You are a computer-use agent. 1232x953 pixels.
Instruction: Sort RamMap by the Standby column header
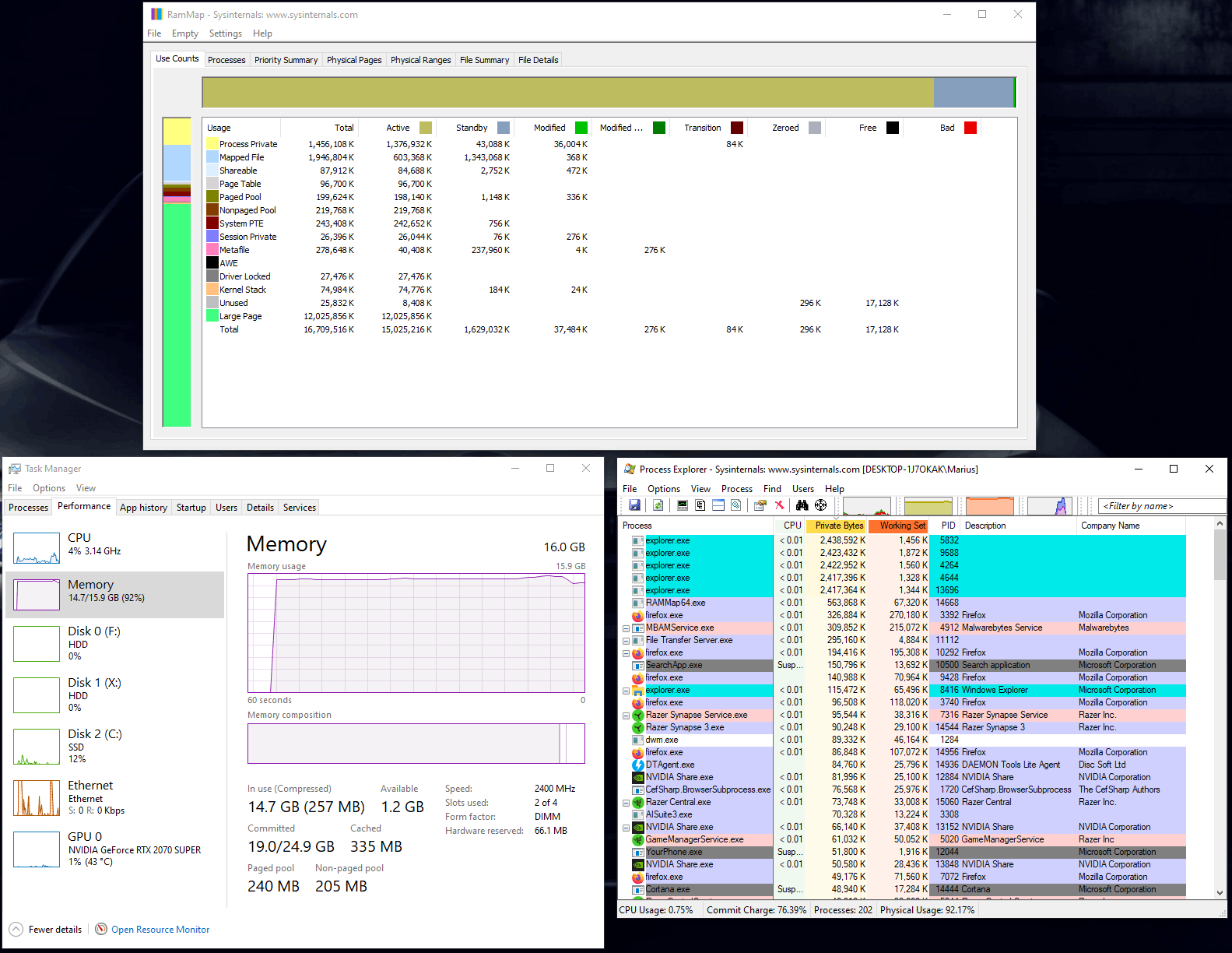tap(472, 128)
